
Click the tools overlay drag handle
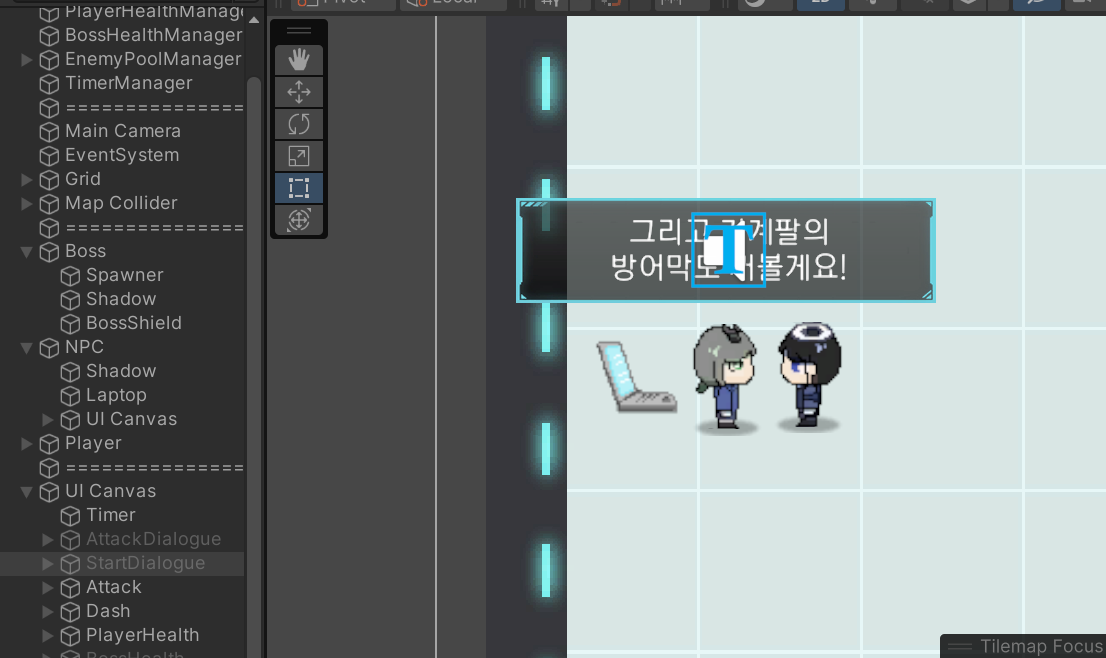298,31
